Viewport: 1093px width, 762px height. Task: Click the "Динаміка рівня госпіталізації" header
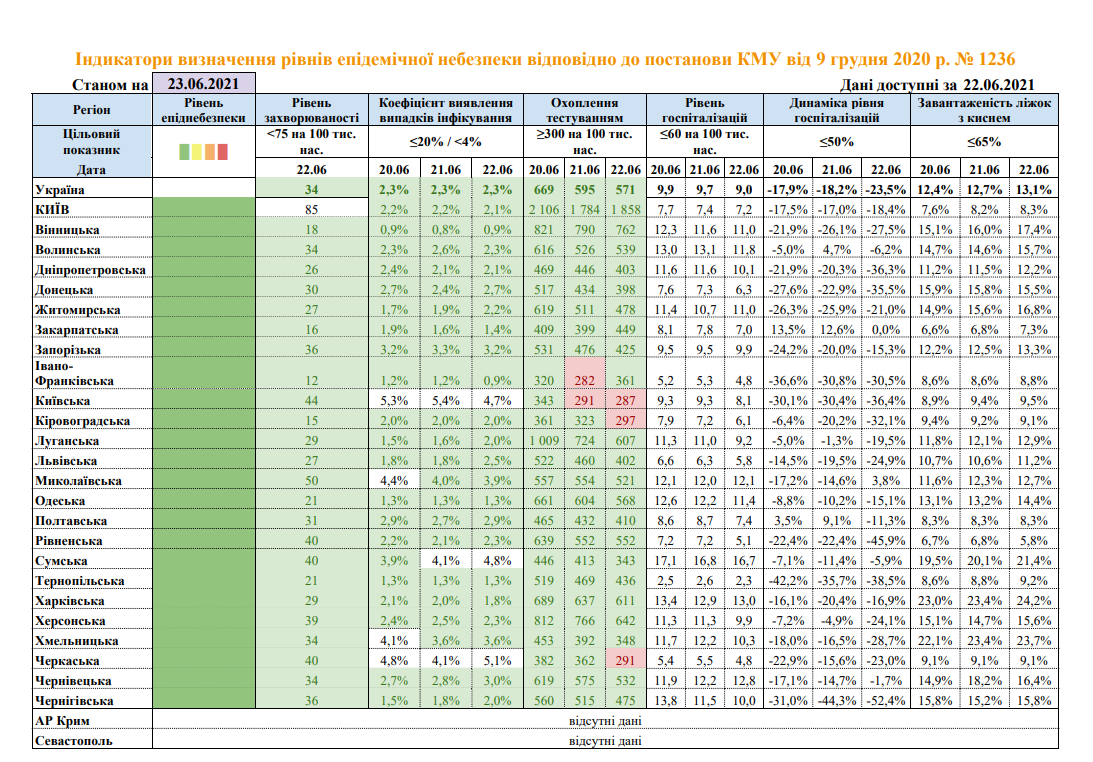[836, 110]
